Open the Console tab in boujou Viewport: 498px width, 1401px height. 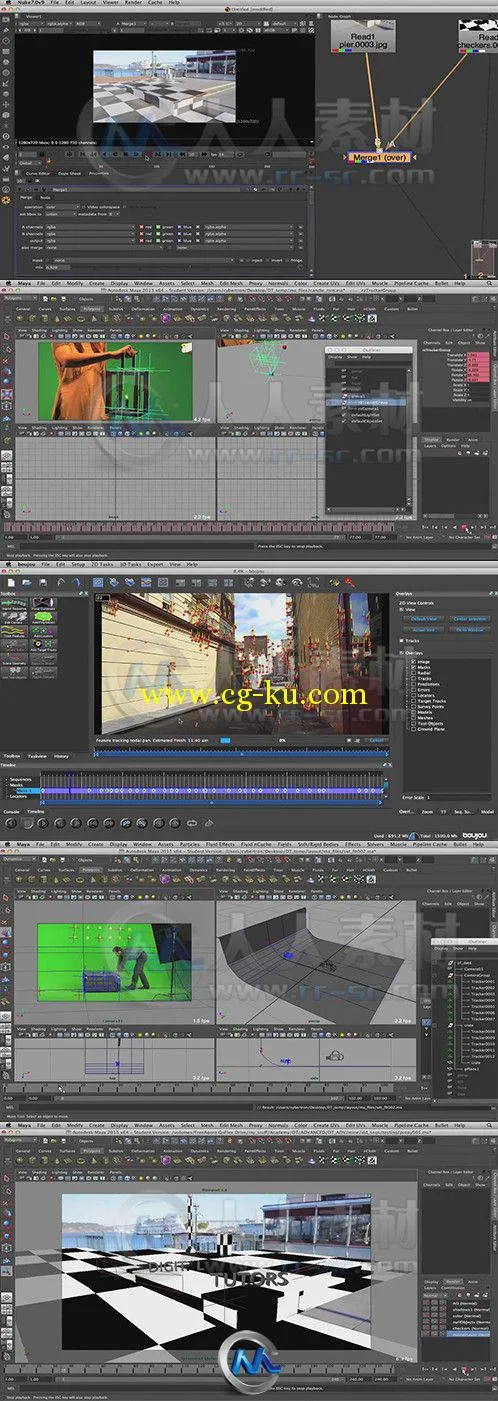(10, 813)
